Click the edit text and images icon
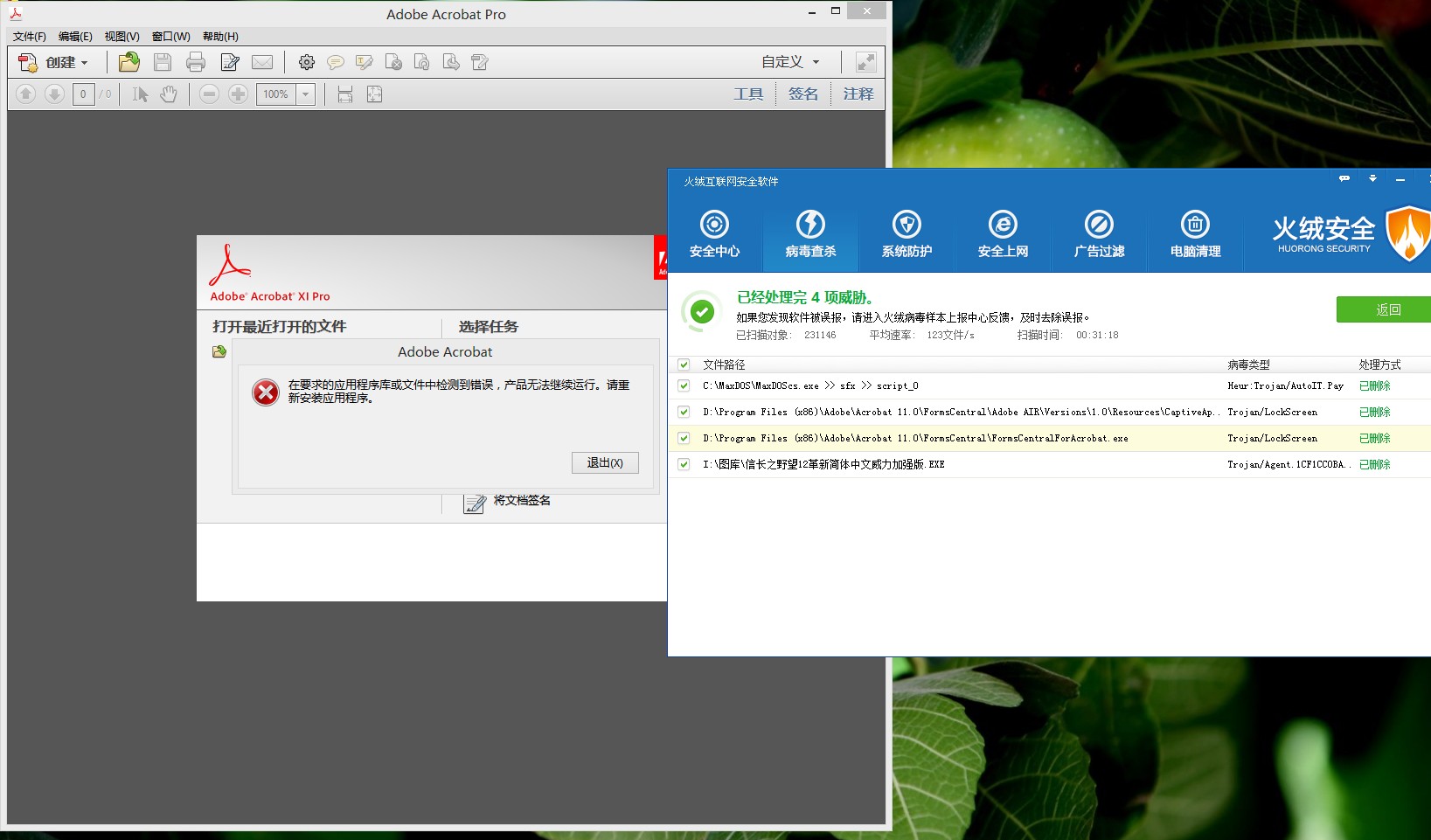The width and height of the screenshot is (1431, 840). click(480, 62)
